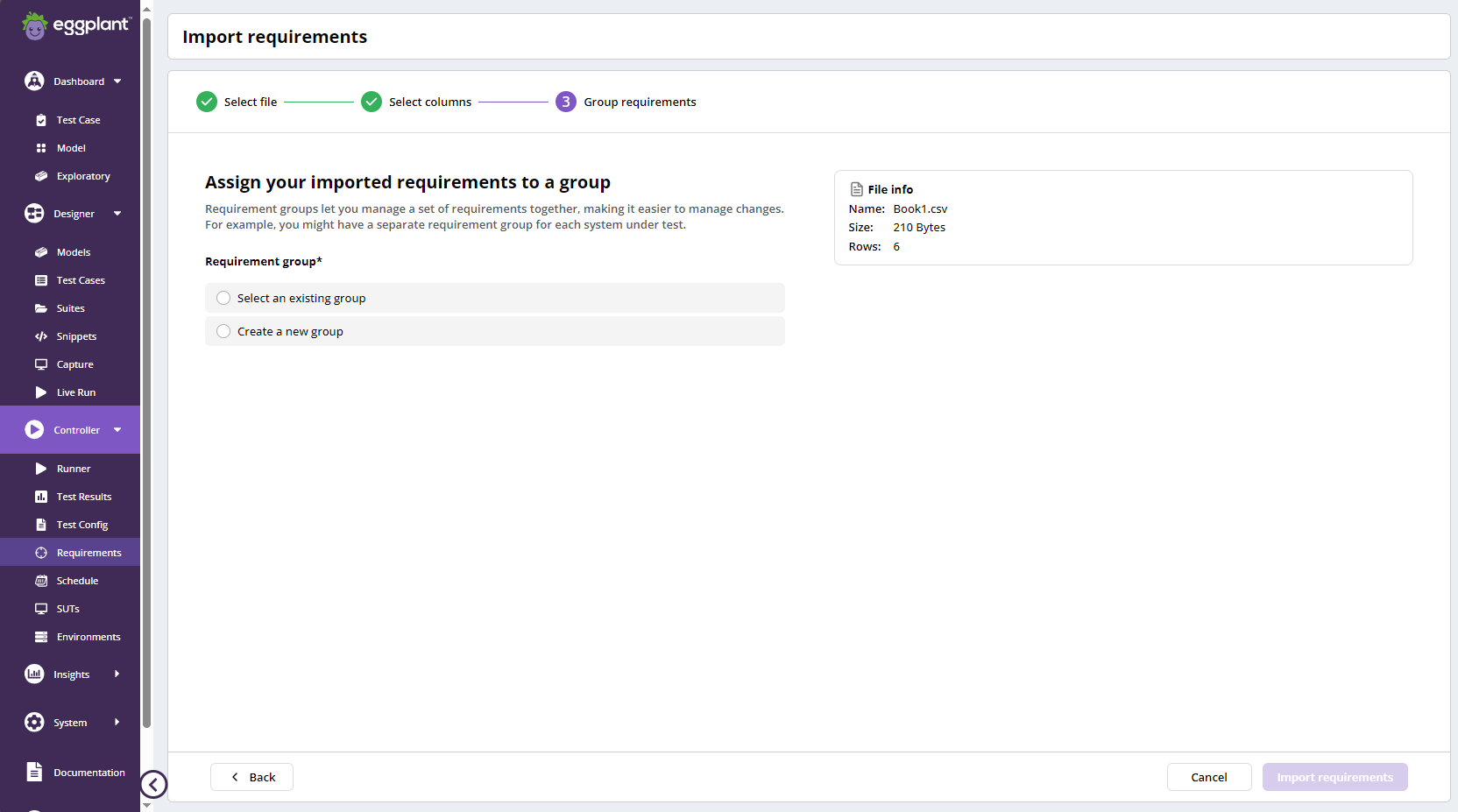This screenshot has height=812, width=1458.
Task: Open Test Results in the sidebar
Action: tap(84, 497)
